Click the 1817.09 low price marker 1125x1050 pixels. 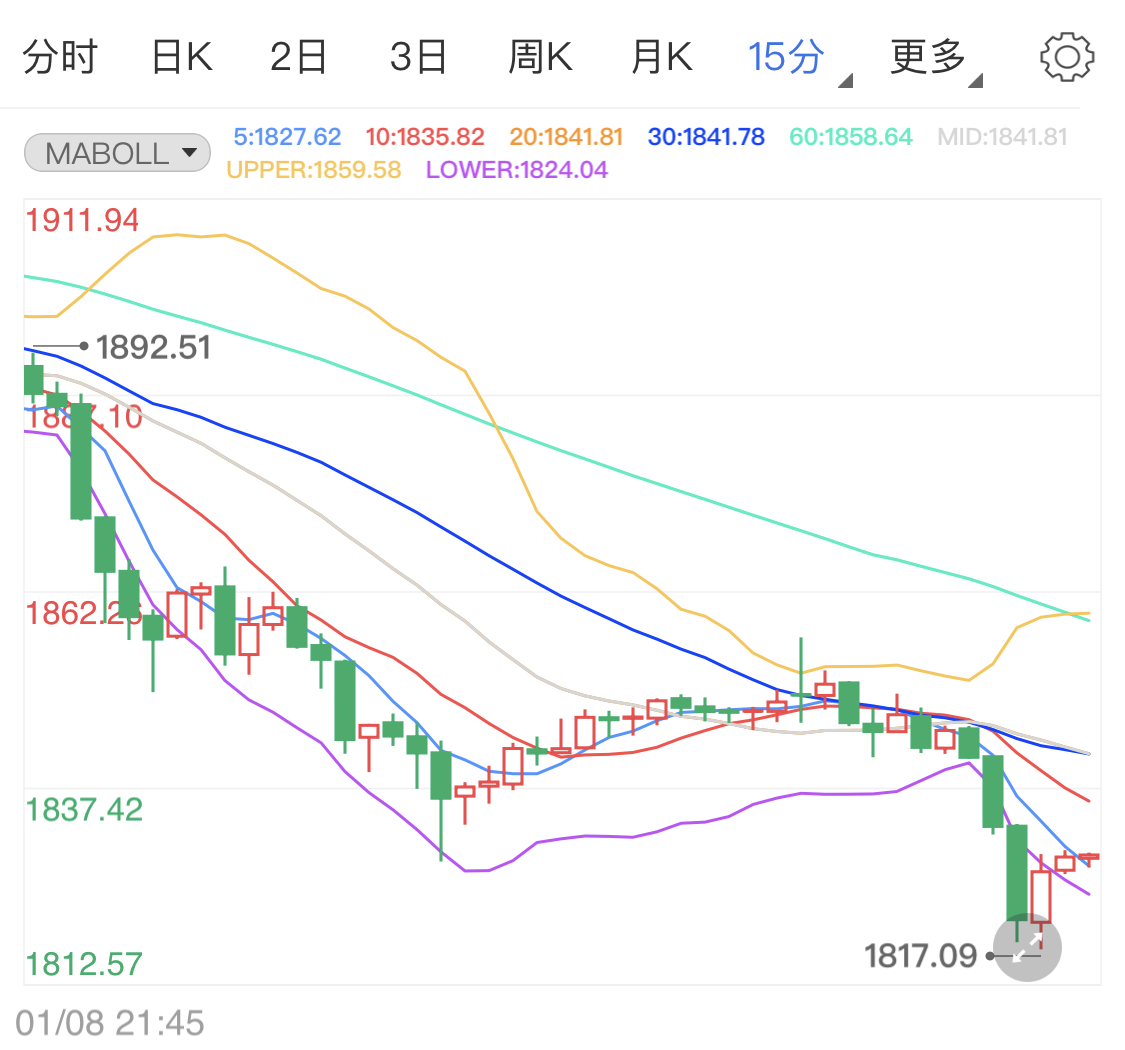tap(921, 956)
